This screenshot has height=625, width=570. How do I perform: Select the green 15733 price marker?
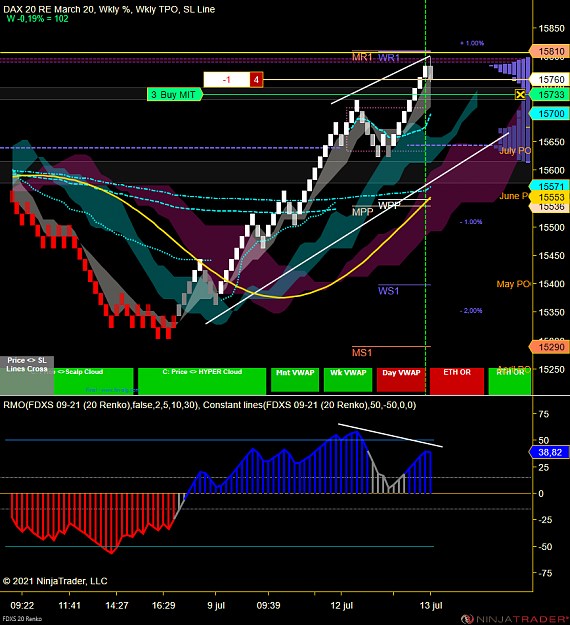point(549,94)
